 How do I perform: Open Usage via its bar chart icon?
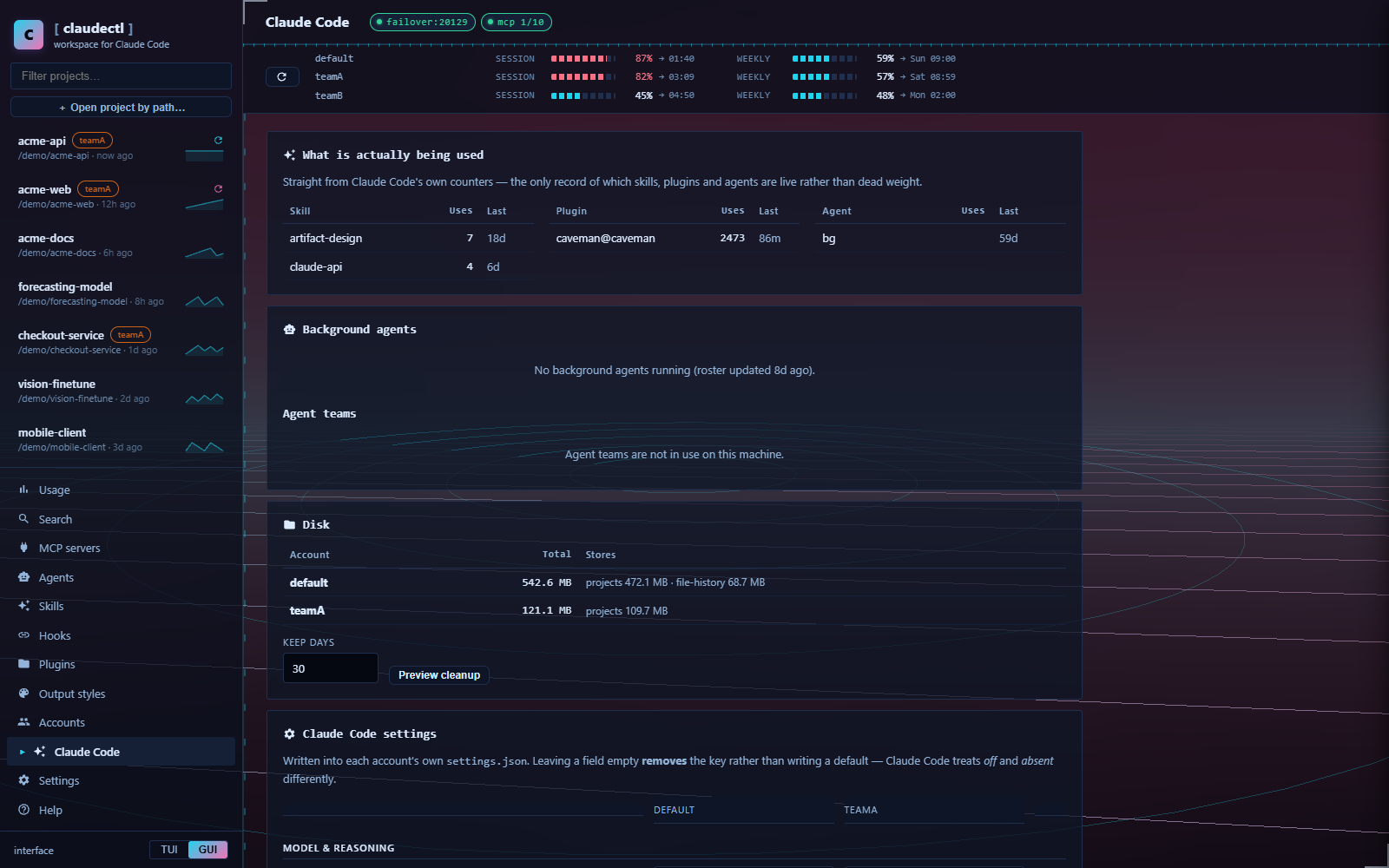[23, 490]
